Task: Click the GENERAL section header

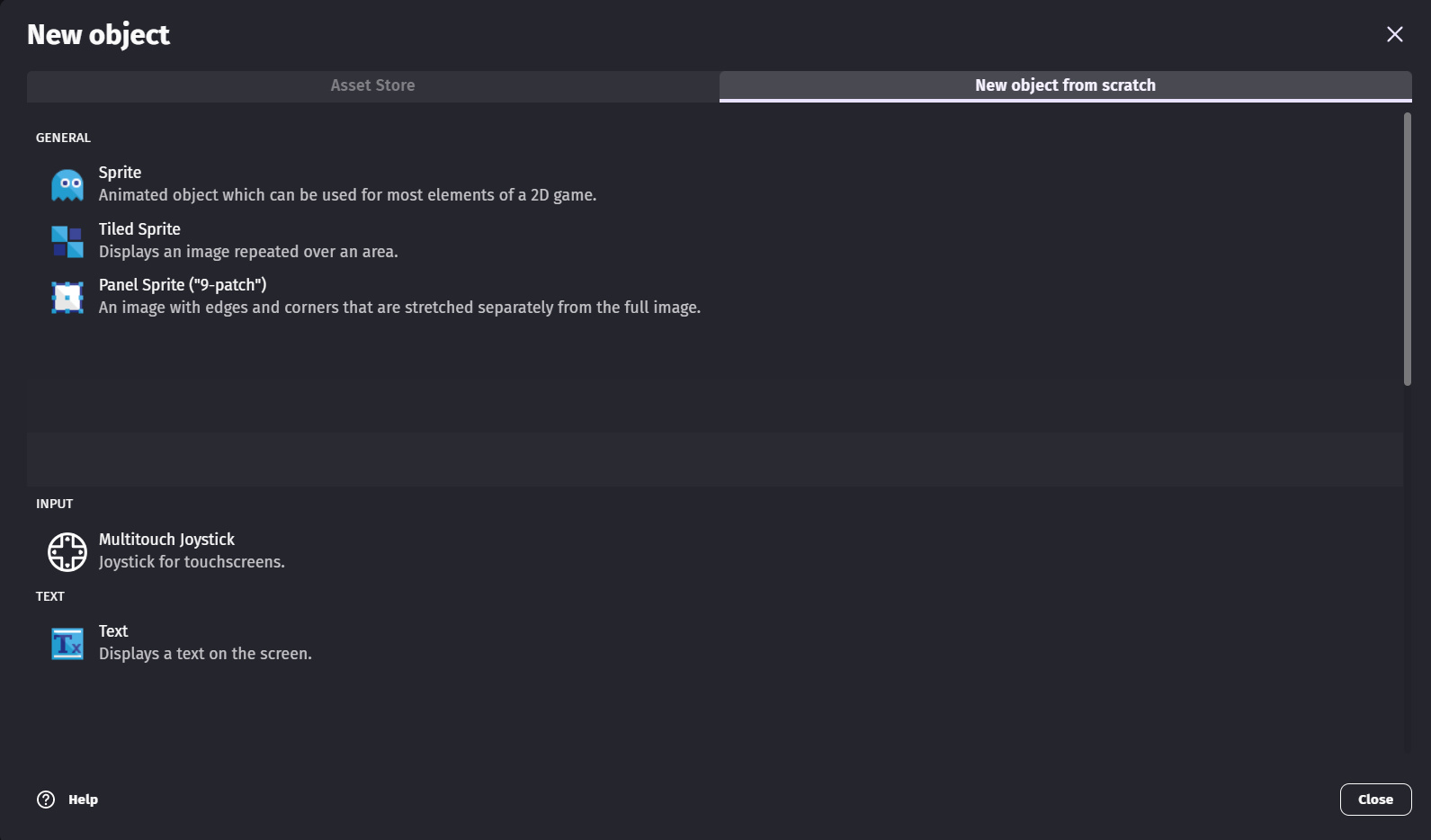Action: 63,138
